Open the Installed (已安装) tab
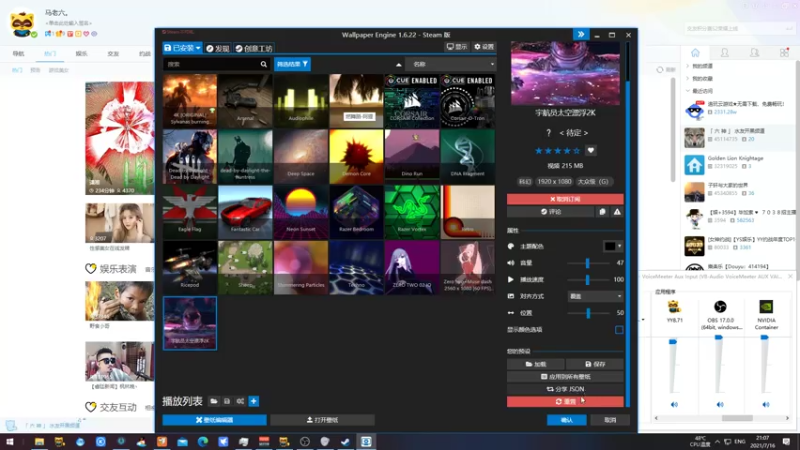The image size is (800, 450). coord(182,48)
